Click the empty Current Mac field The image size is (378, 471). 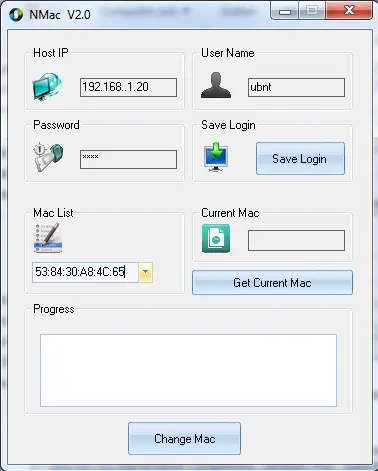click(x=296, y=240)
